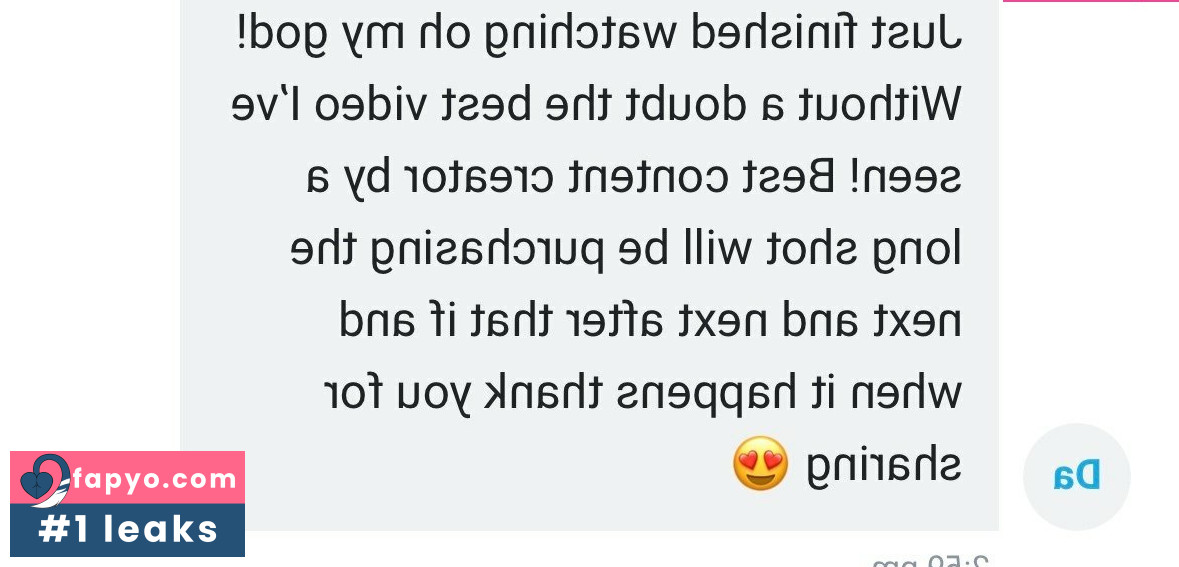Click the line starting "Without a doubt"

coord(596,103)
